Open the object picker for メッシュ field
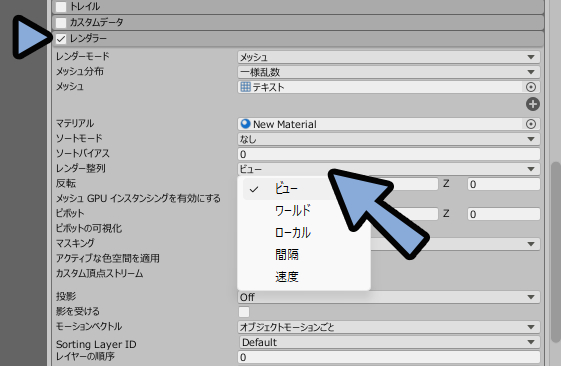 tap(531, 87)
